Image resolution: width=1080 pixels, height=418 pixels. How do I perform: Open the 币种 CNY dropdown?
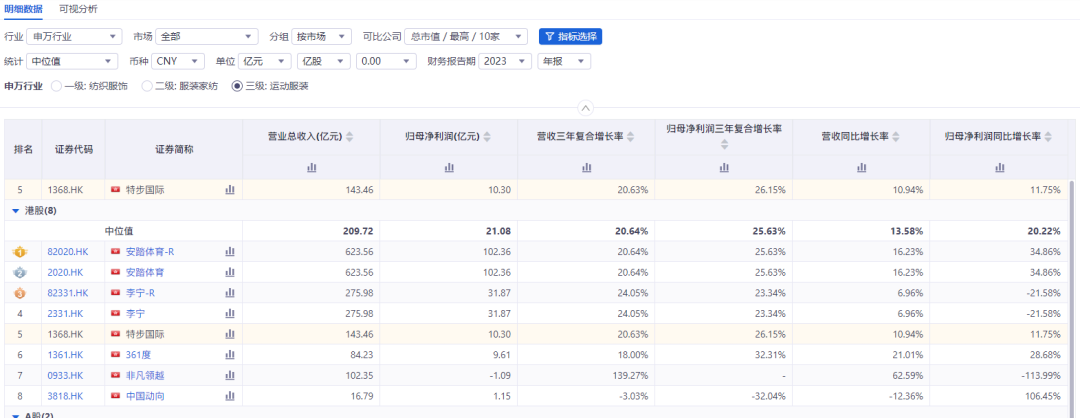tap(178, 61)
